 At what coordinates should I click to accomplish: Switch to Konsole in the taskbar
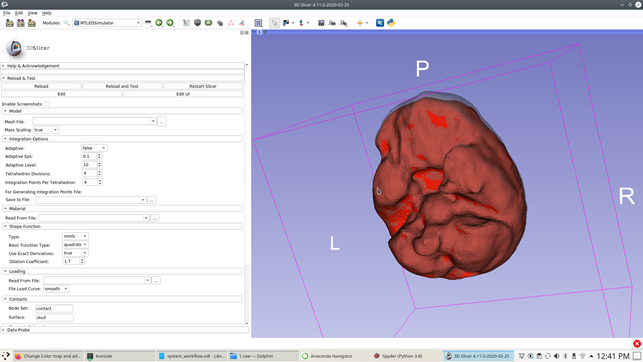click(x=120, y=356)
